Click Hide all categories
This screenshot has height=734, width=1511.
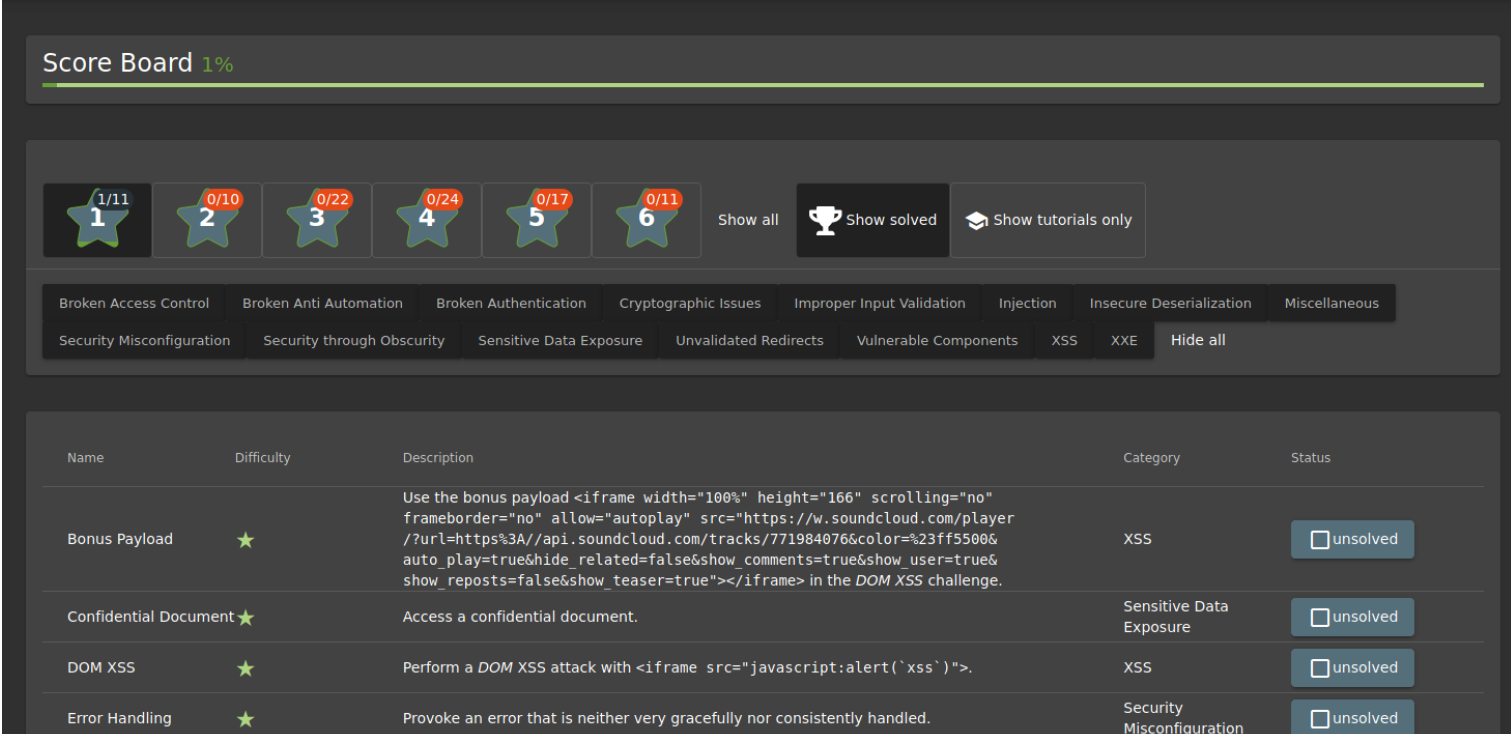1198,340
